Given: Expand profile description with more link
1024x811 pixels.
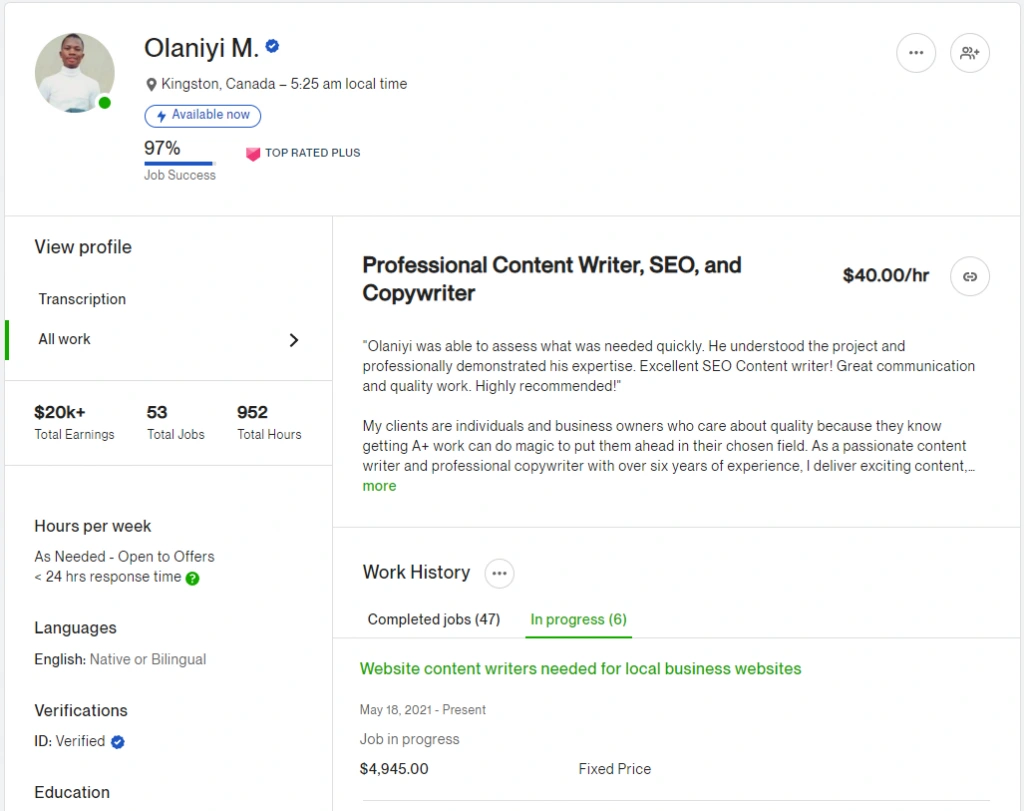Looking at the screenshot, I should click(379, 486).
